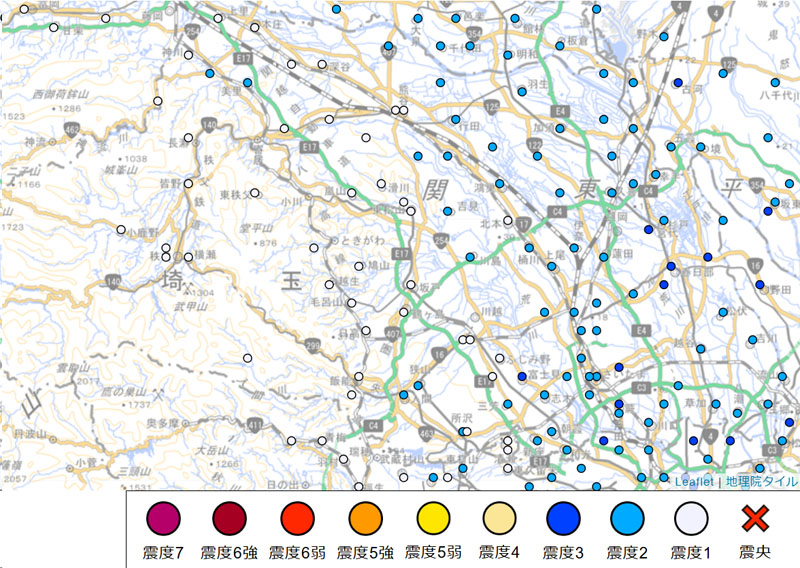Select the light blue marker above 八千代
Screen dimensions: 800x568
tap(775, 83)
